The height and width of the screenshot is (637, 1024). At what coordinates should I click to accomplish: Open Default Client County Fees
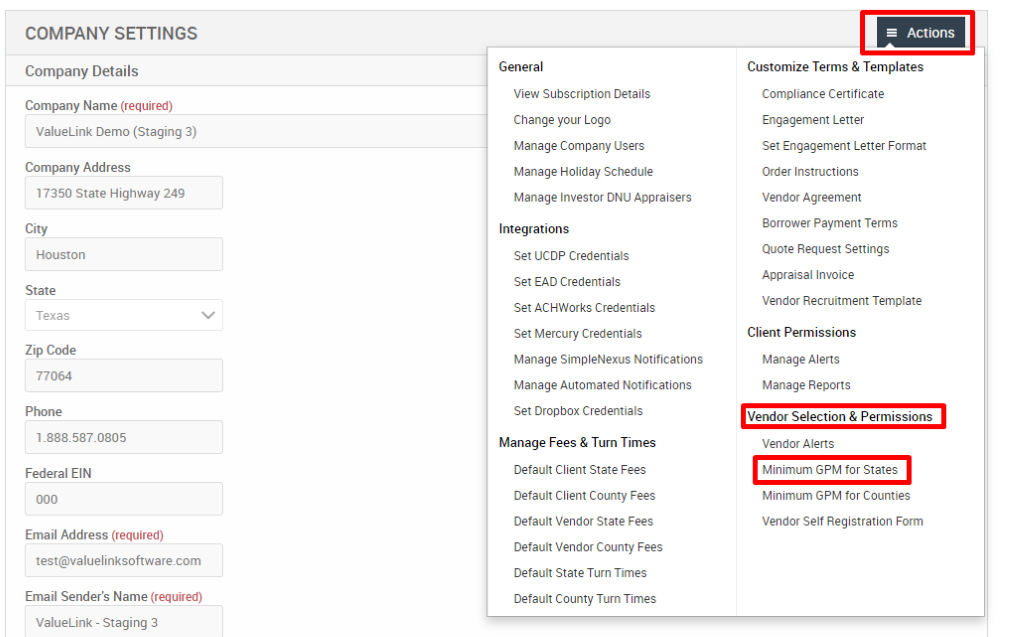coord(584,496)
